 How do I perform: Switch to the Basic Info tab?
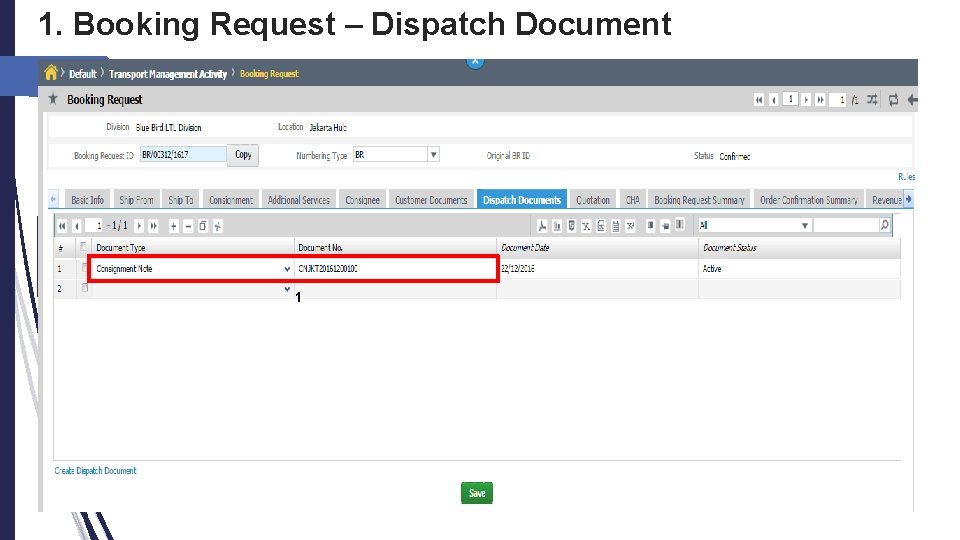[87, 200]
